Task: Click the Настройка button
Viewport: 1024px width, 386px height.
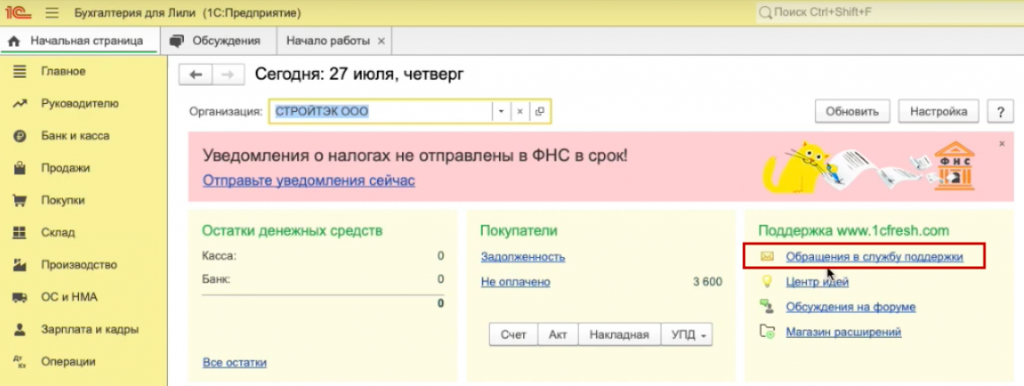Action: click(x=938, y=111)
